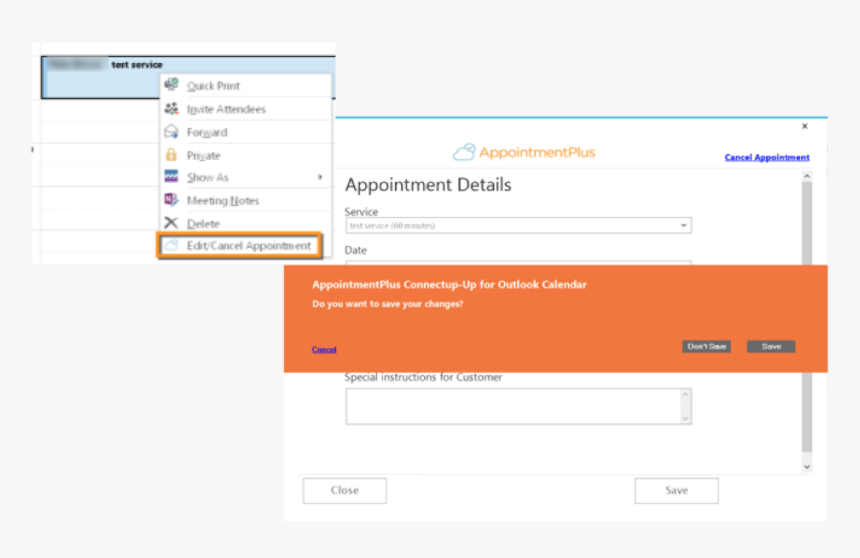Viewport: 860px width, 558px height.
Task: Click Cancel link in orange dialog
Action: pos(324,350)
